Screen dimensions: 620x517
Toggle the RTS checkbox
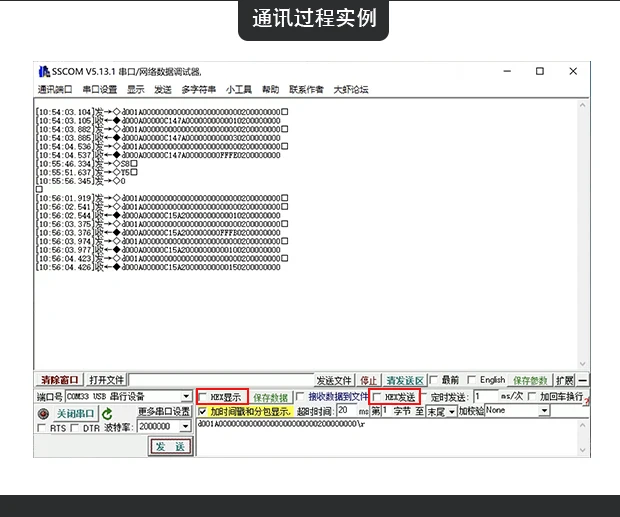coord(41,428)
